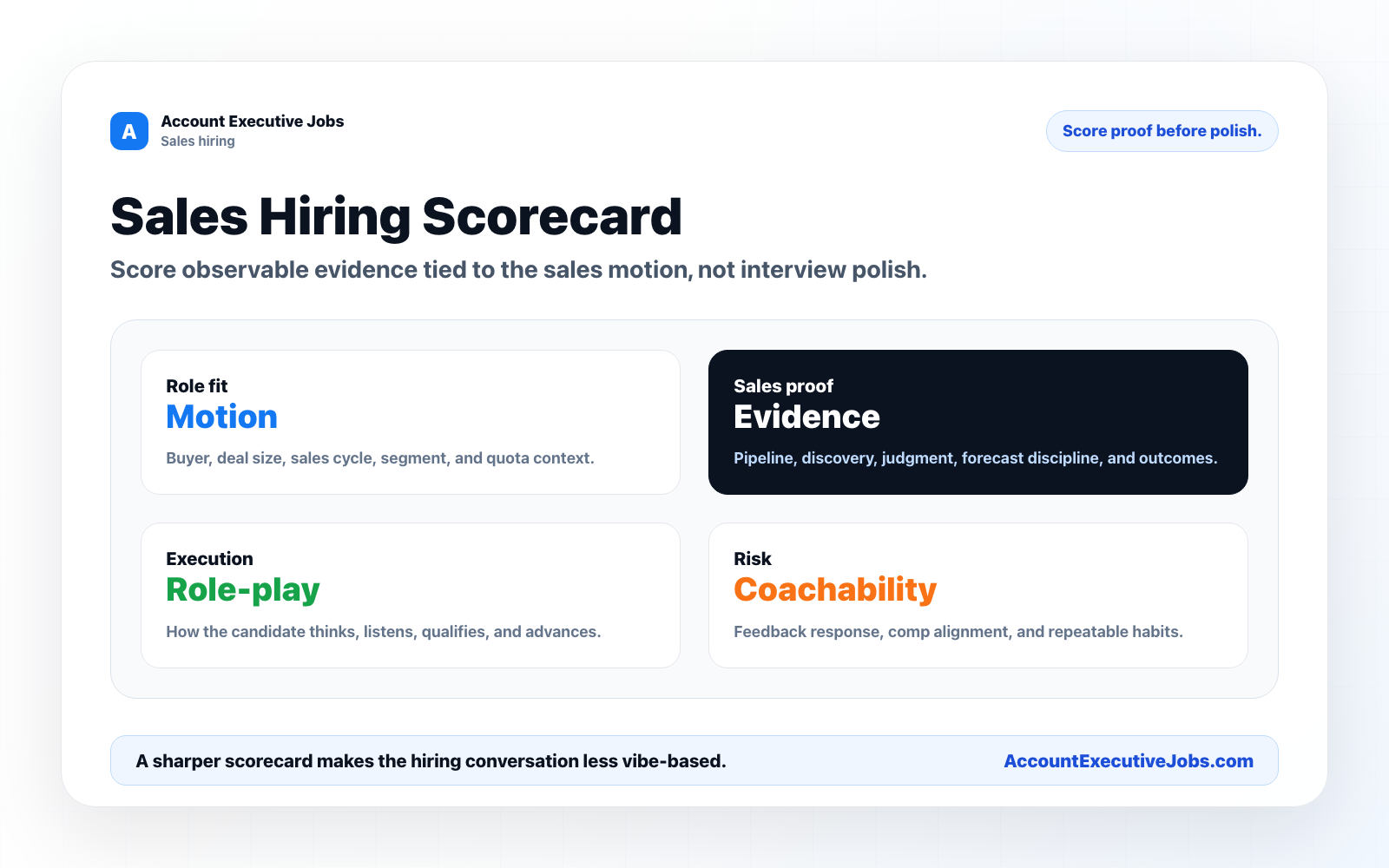Click the 'Sales hiring' subtitle under the brand

198,141
